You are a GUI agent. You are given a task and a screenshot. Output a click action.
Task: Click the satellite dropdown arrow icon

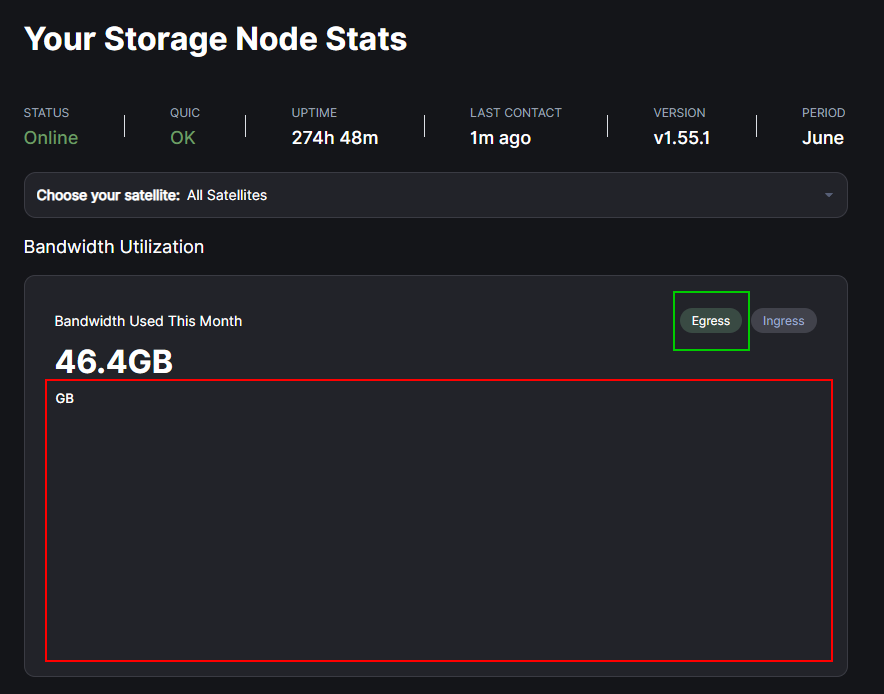pyautogui.click(x=828, y=195)
